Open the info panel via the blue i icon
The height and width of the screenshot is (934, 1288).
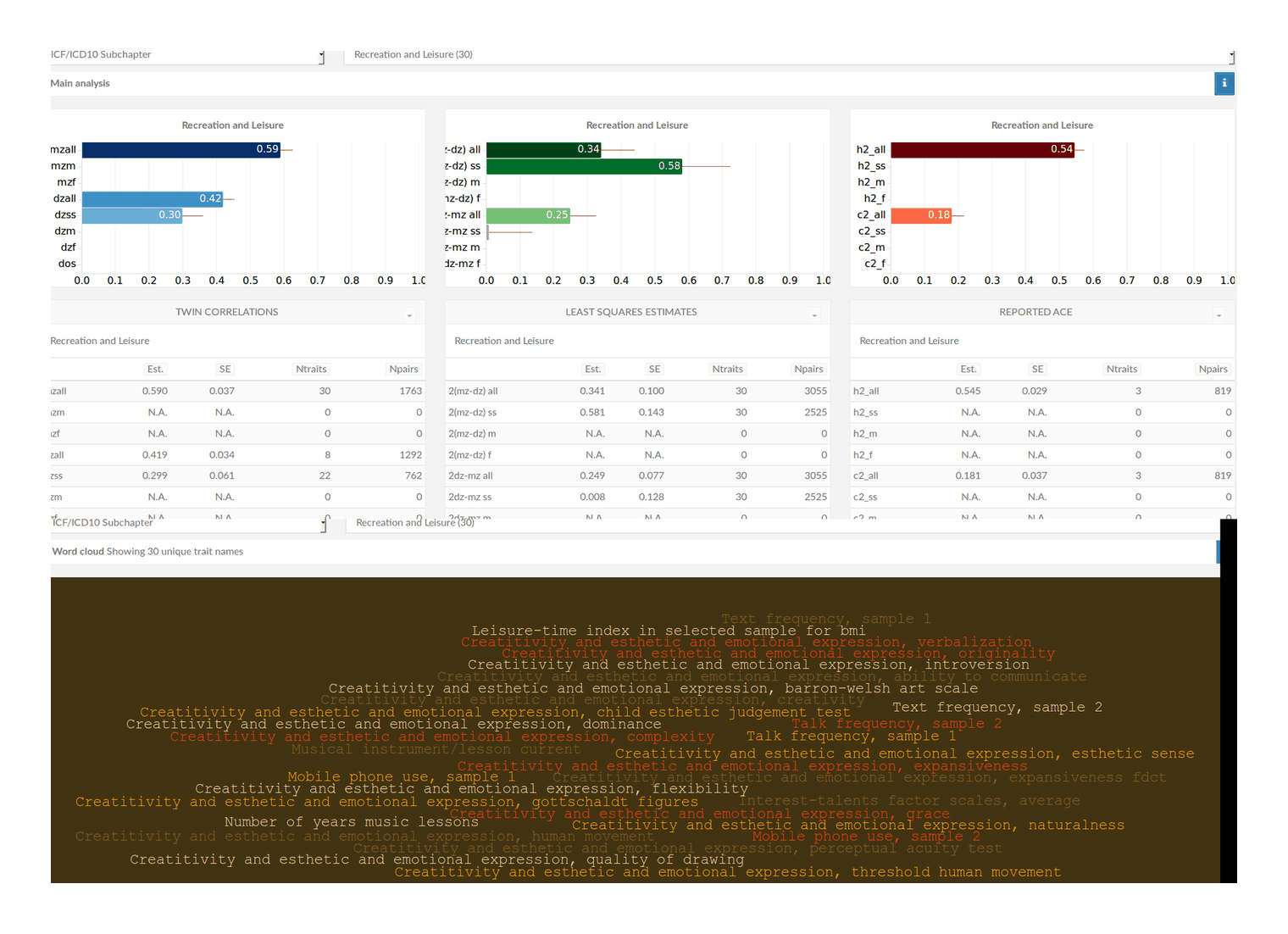pyautogui.click(x=1224, y=83)
